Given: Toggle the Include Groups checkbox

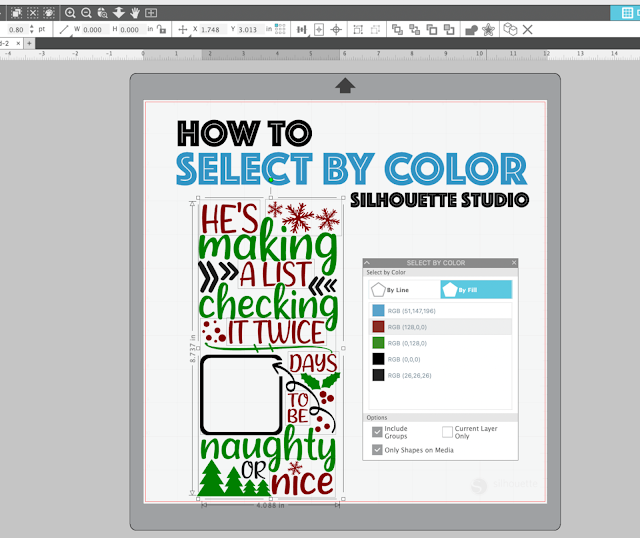Looking at the screenshot, I should pos(377,432).
